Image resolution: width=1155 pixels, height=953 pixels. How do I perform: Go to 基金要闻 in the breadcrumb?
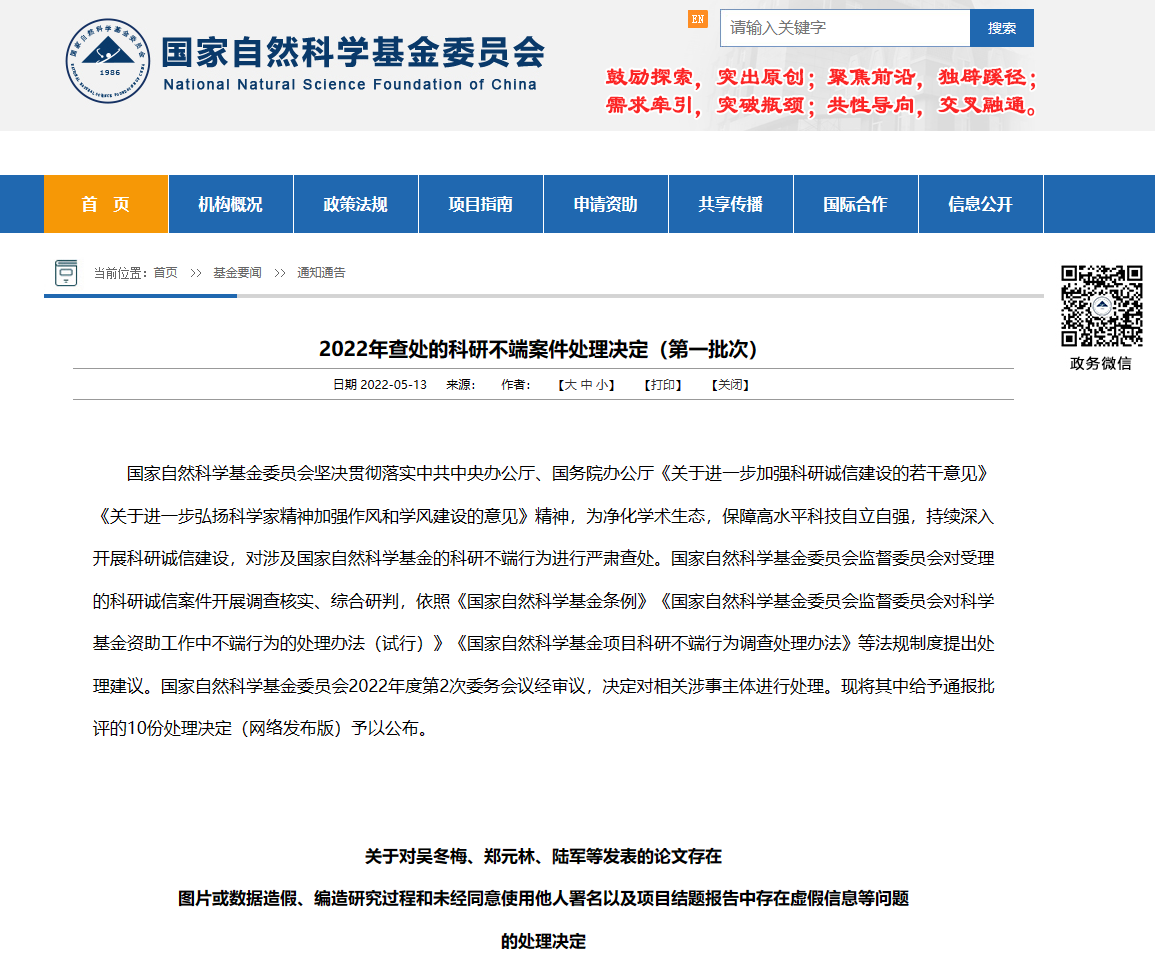237,273
